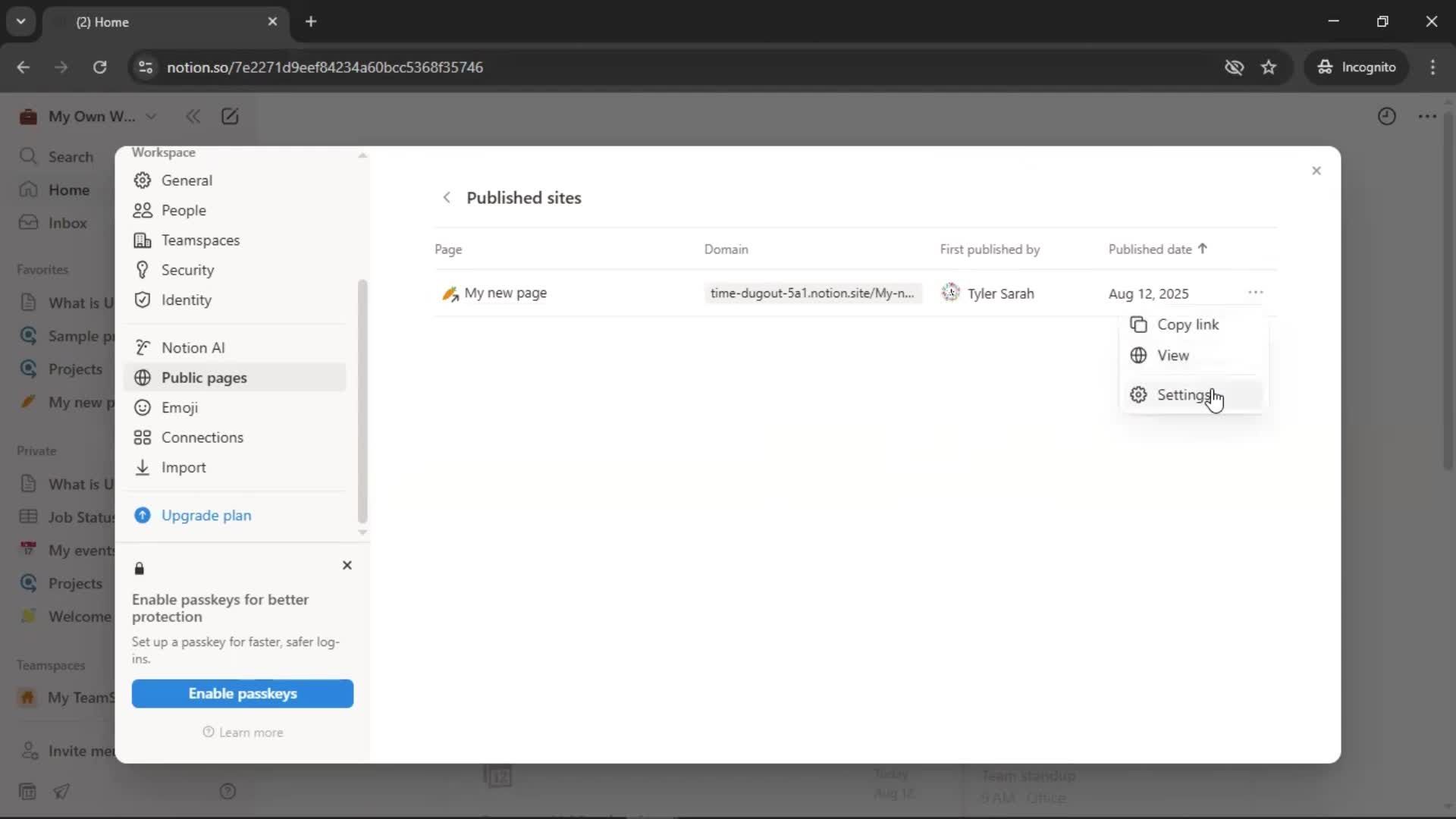Create a new page with compose icon
The height and width of the screenshot is (819, 1456).
point(230,117)
